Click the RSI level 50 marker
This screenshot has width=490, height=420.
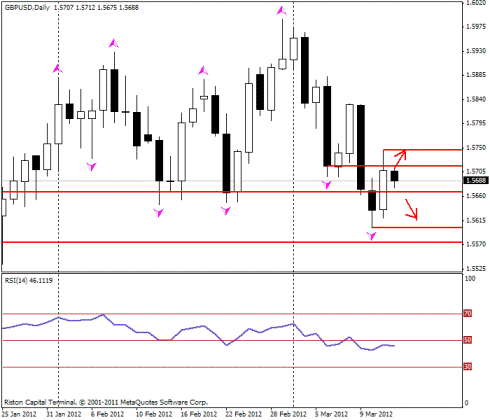(468, 340)
